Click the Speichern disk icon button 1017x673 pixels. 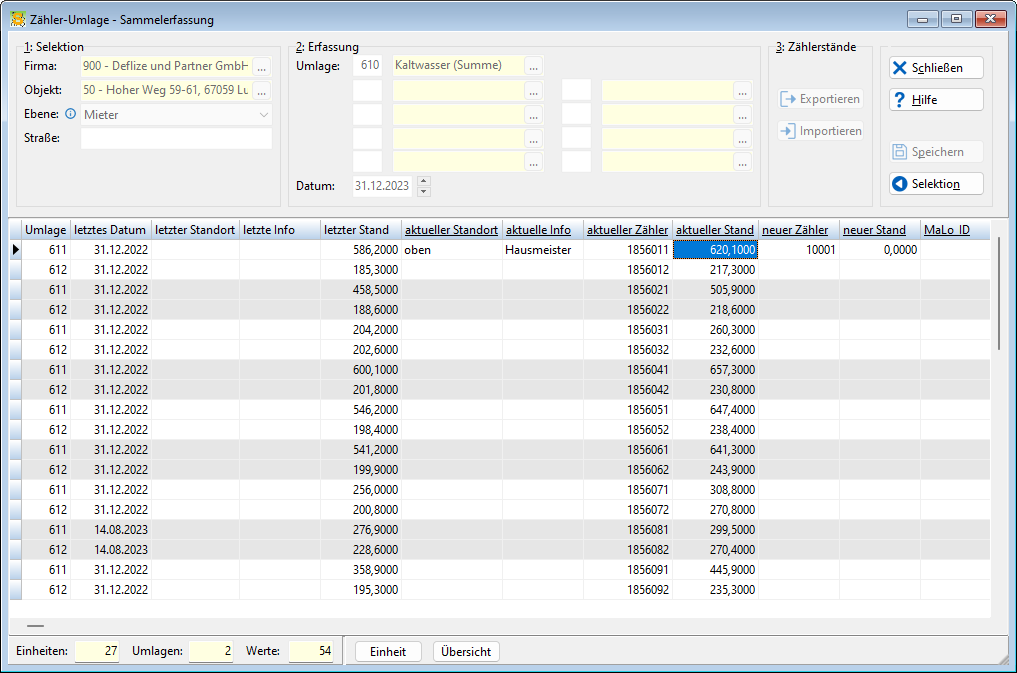point(936,152)
